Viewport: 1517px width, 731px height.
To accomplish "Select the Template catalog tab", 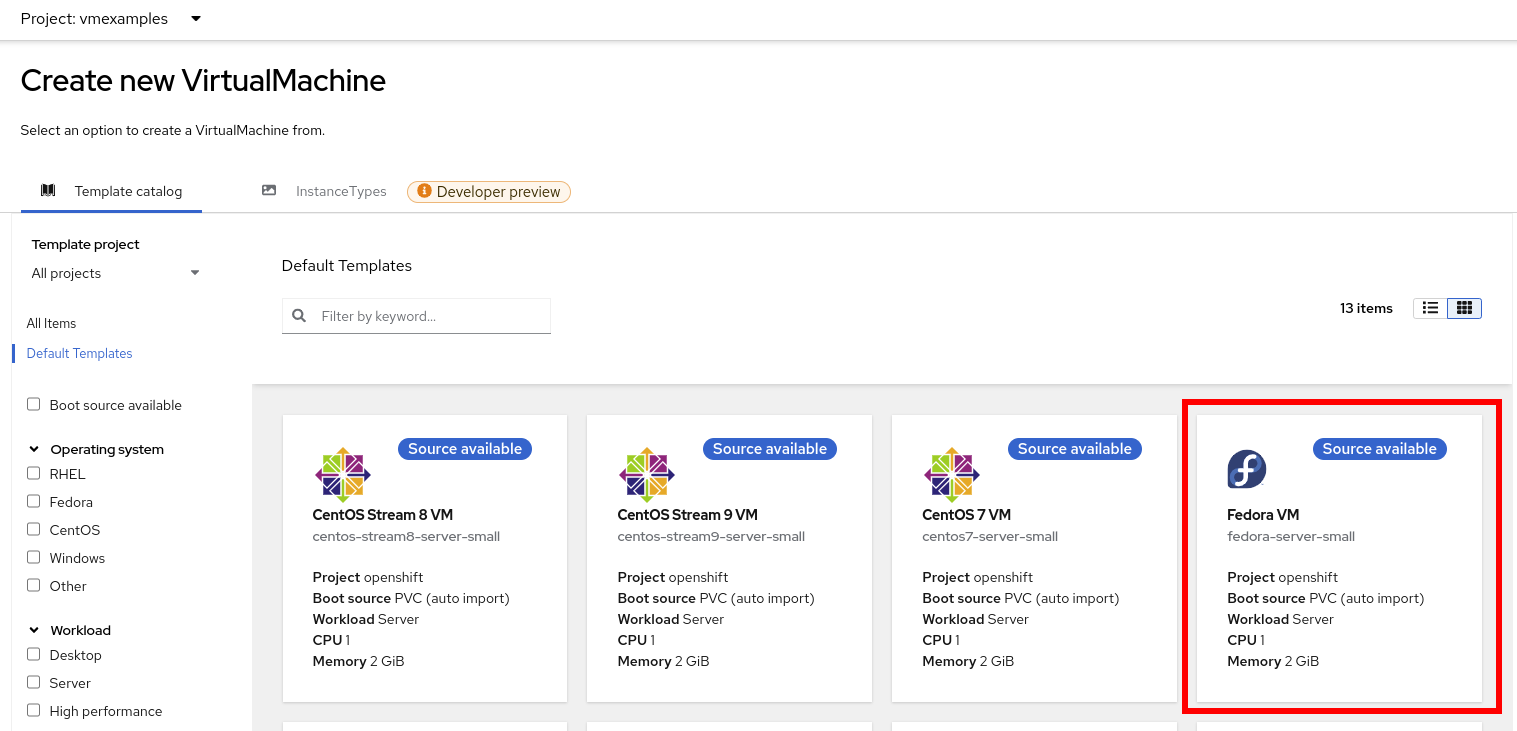I will (x=112, y=191).
